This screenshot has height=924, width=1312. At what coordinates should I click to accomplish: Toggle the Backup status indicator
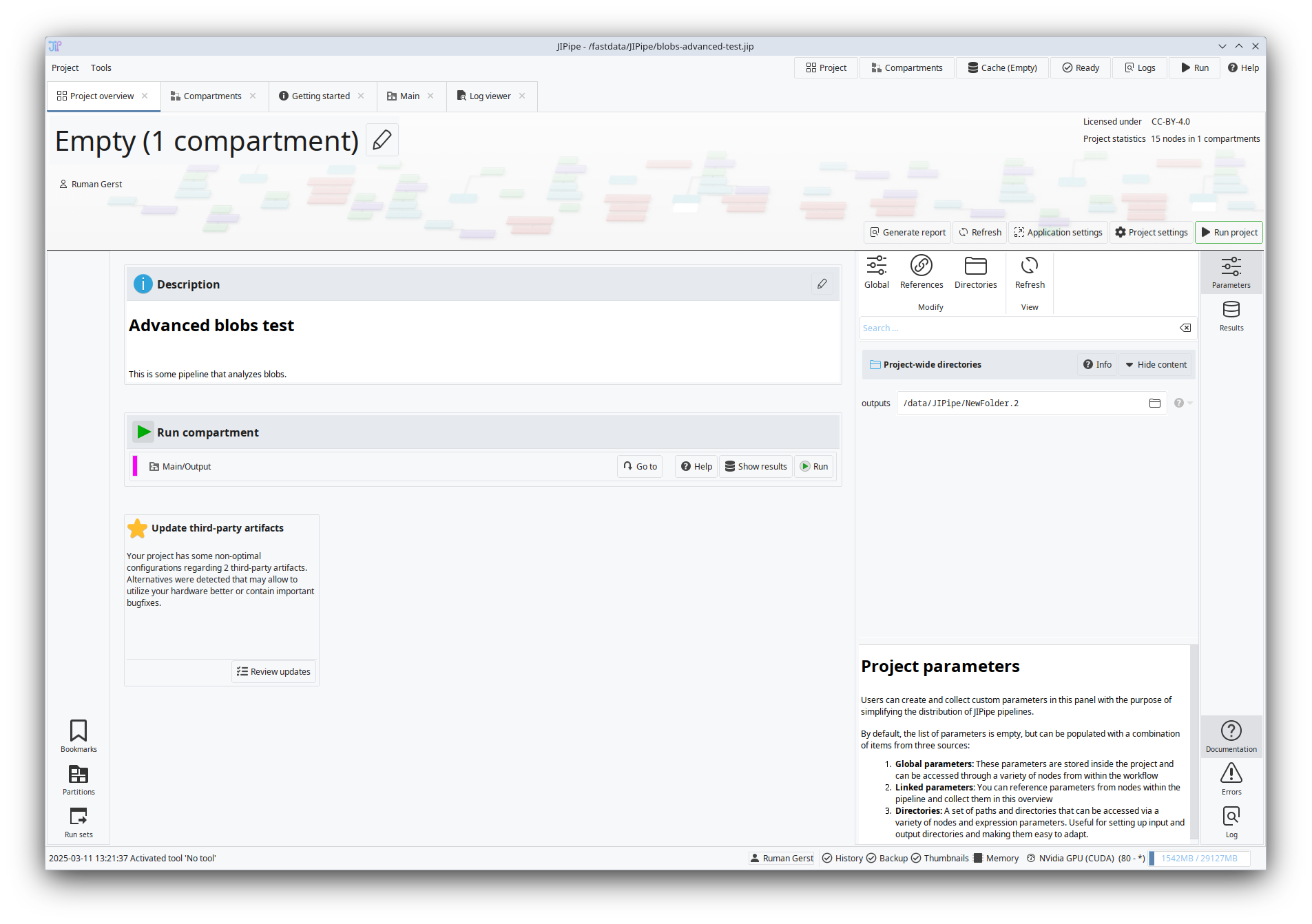pyautogui.click(x=887, y=858)
